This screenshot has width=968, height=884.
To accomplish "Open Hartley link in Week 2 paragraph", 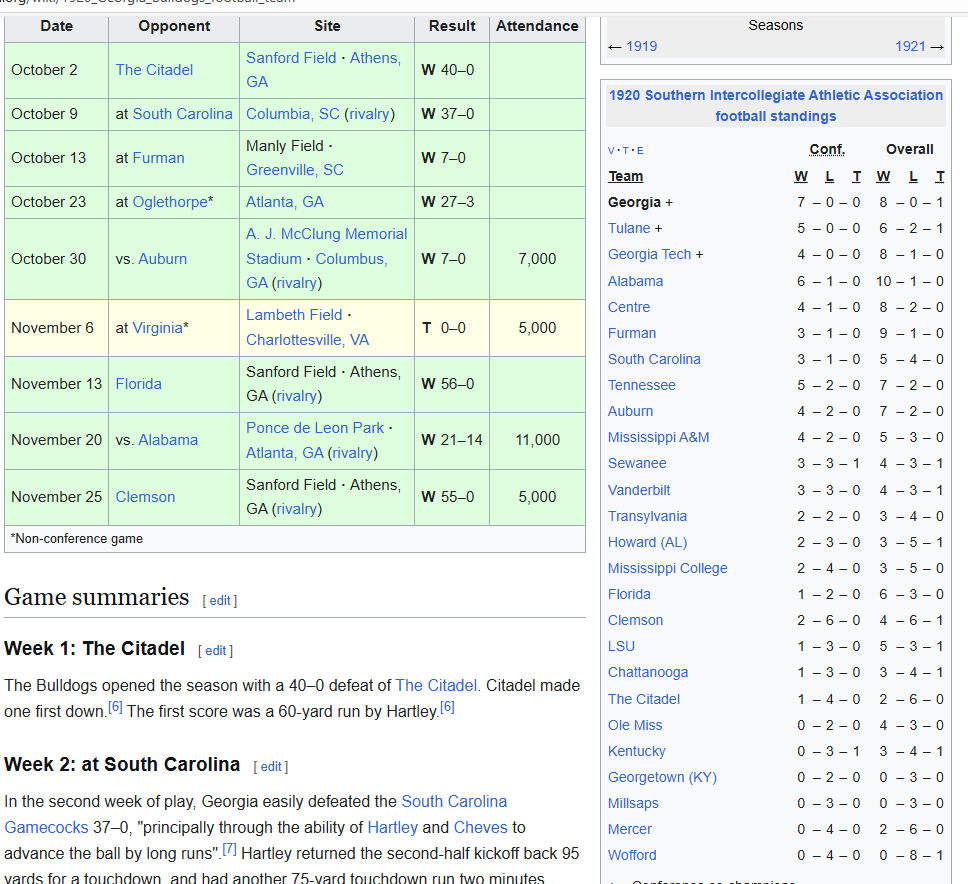I will pos(393,828).
